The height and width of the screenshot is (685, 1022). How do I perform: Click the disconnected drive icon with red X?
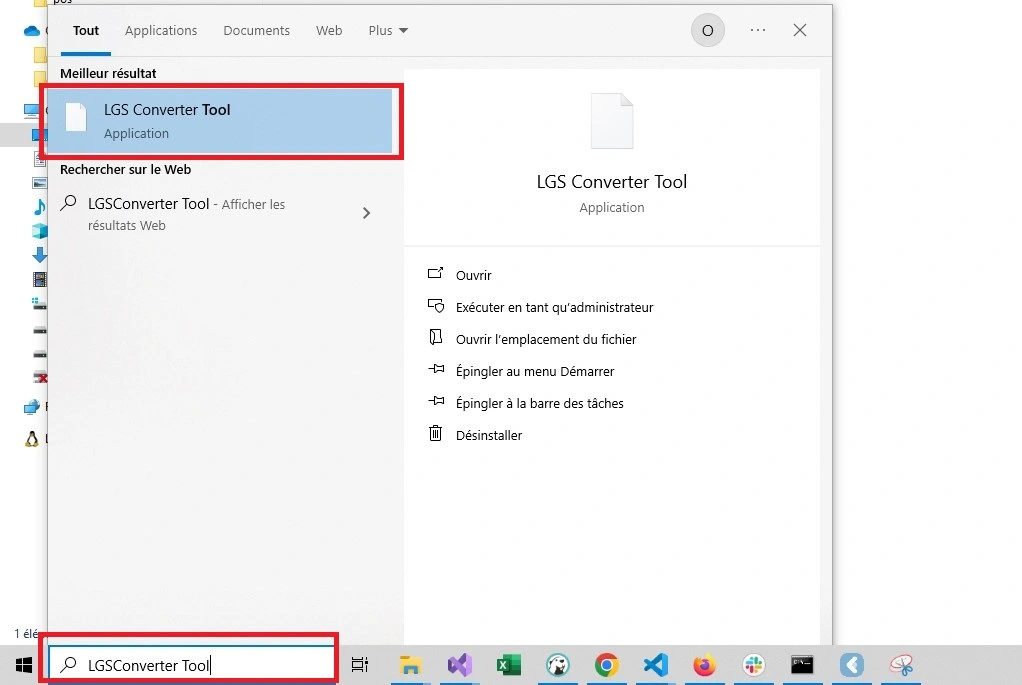tap(40, 377)
